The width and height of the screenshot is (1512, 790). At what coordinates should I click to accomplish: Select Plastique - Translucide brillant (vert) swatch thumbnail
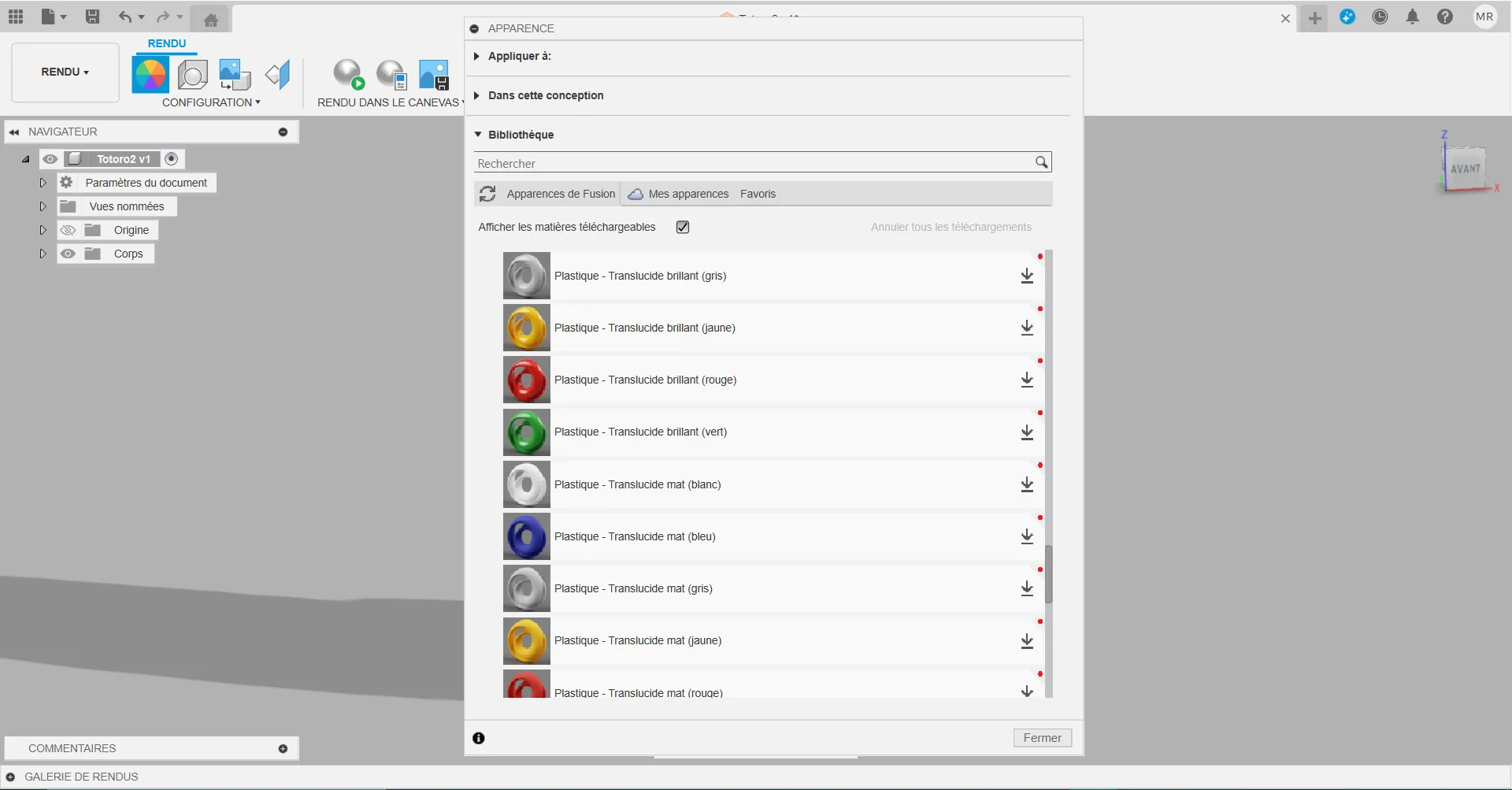point(527,432)
